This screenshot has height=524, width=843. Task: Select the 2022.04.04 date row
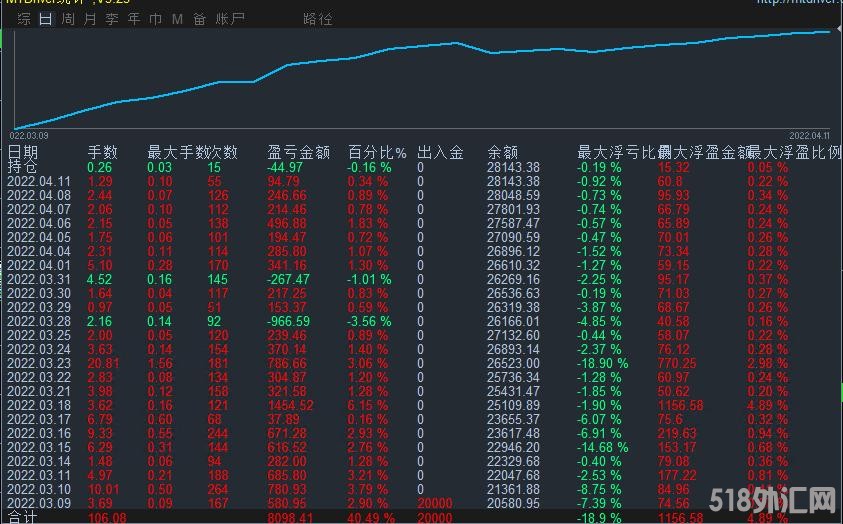39,251
